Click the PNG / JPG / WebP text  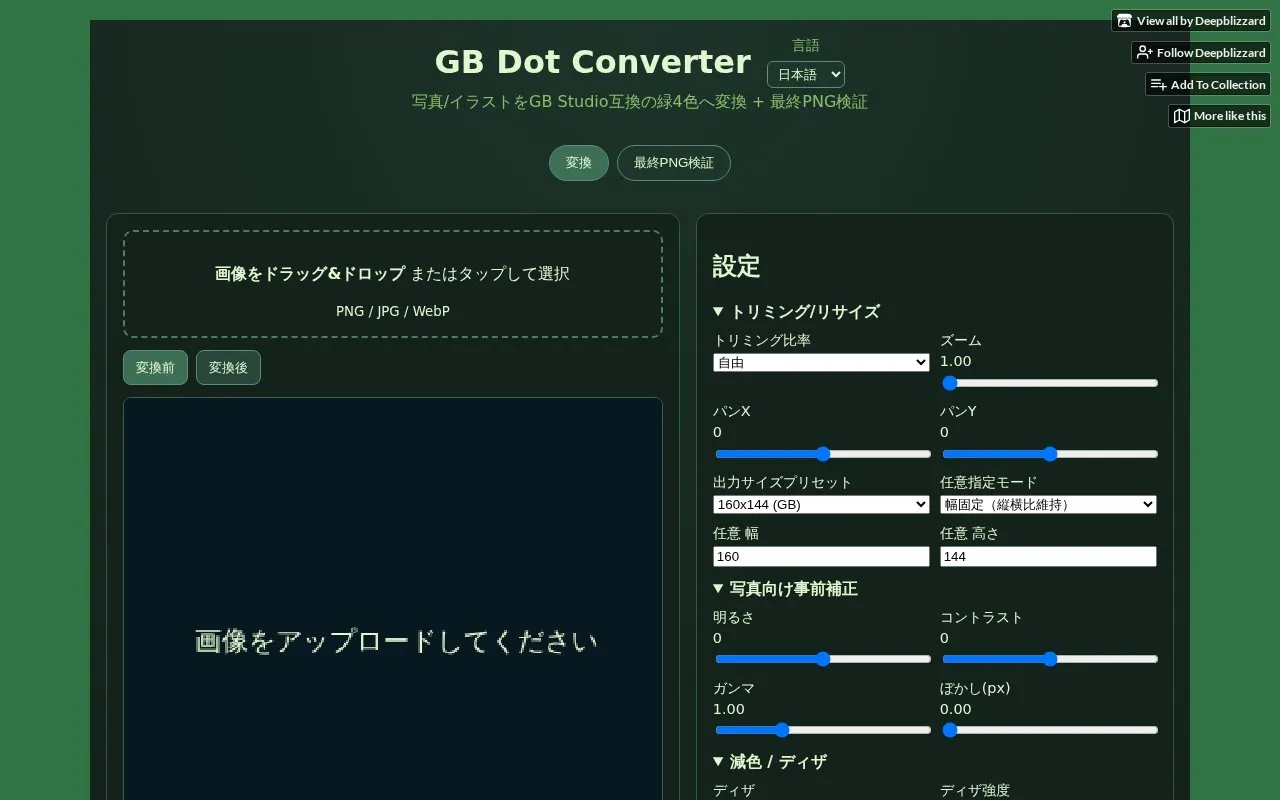[393, 311]
